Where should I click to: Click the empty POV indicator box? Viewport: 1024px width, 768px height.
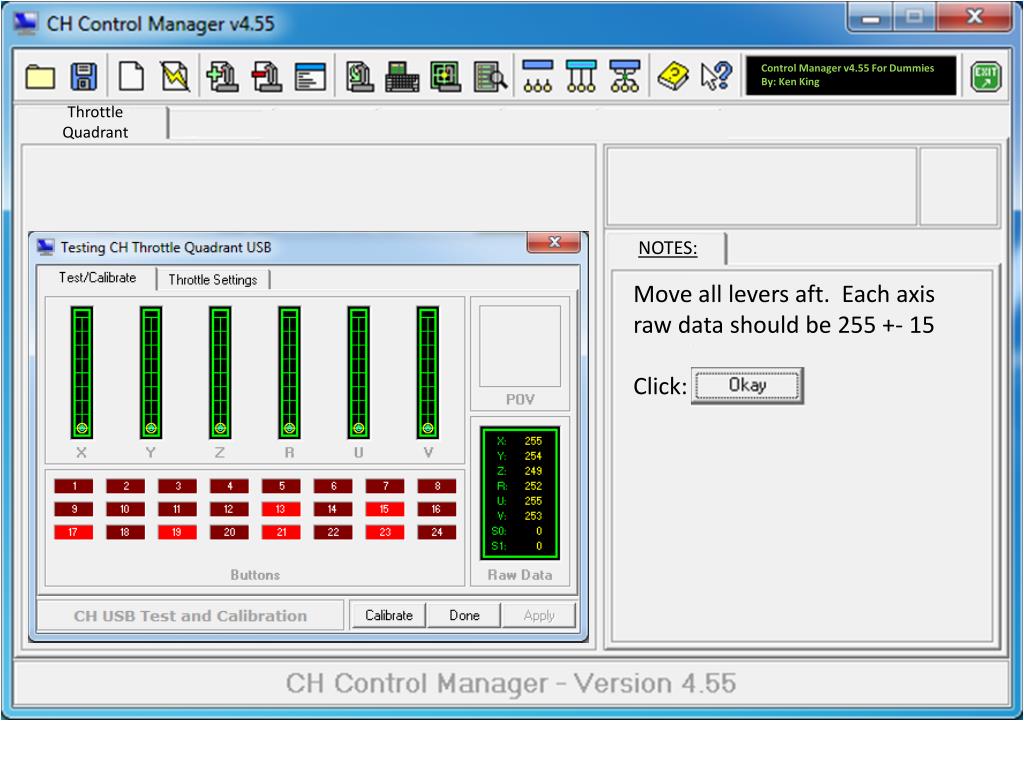[x=520, y=346]
